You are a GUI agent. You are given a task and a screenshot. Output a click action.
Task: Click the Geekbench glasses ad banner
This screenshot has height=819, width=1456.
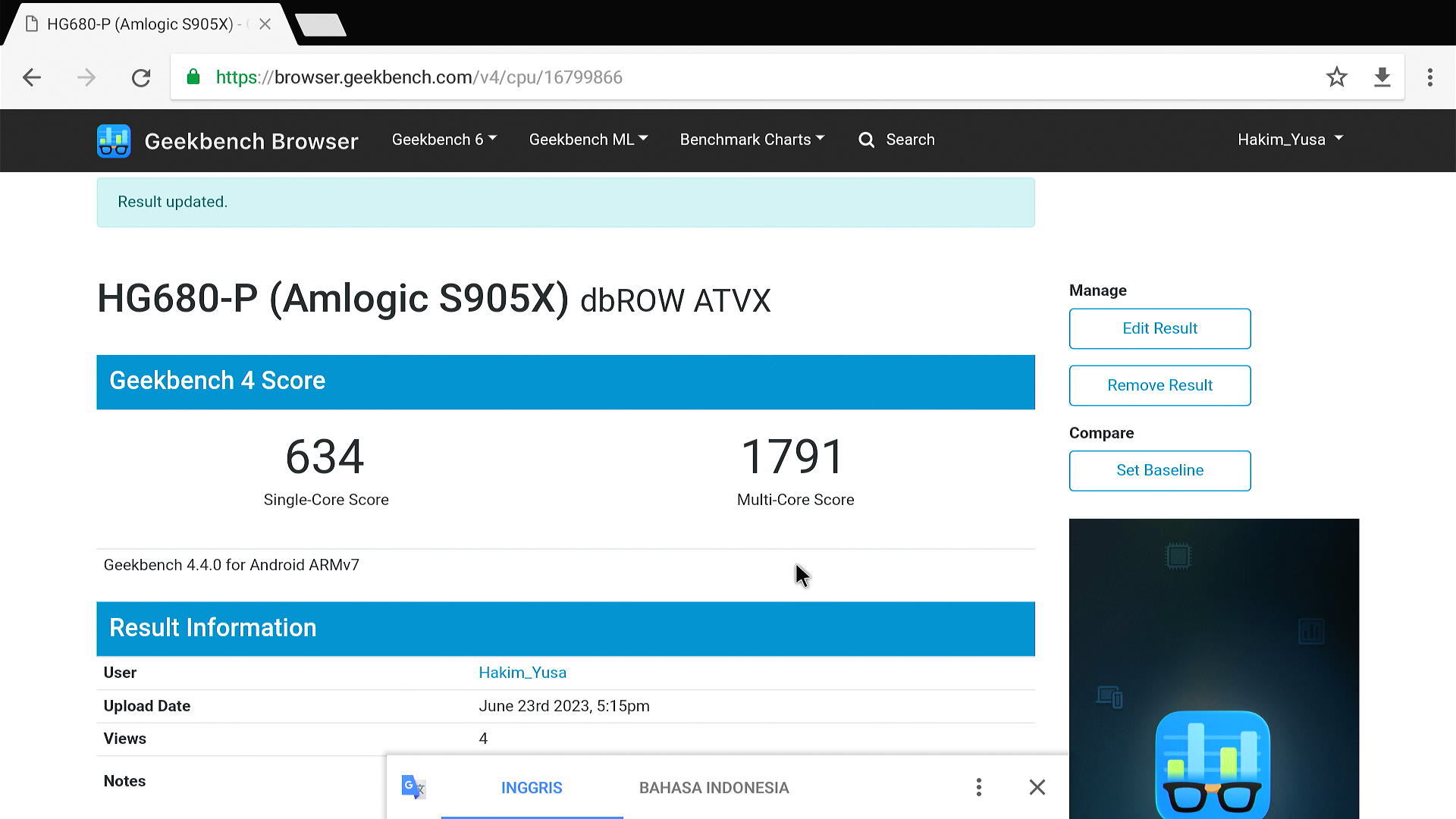(1213, 669)
